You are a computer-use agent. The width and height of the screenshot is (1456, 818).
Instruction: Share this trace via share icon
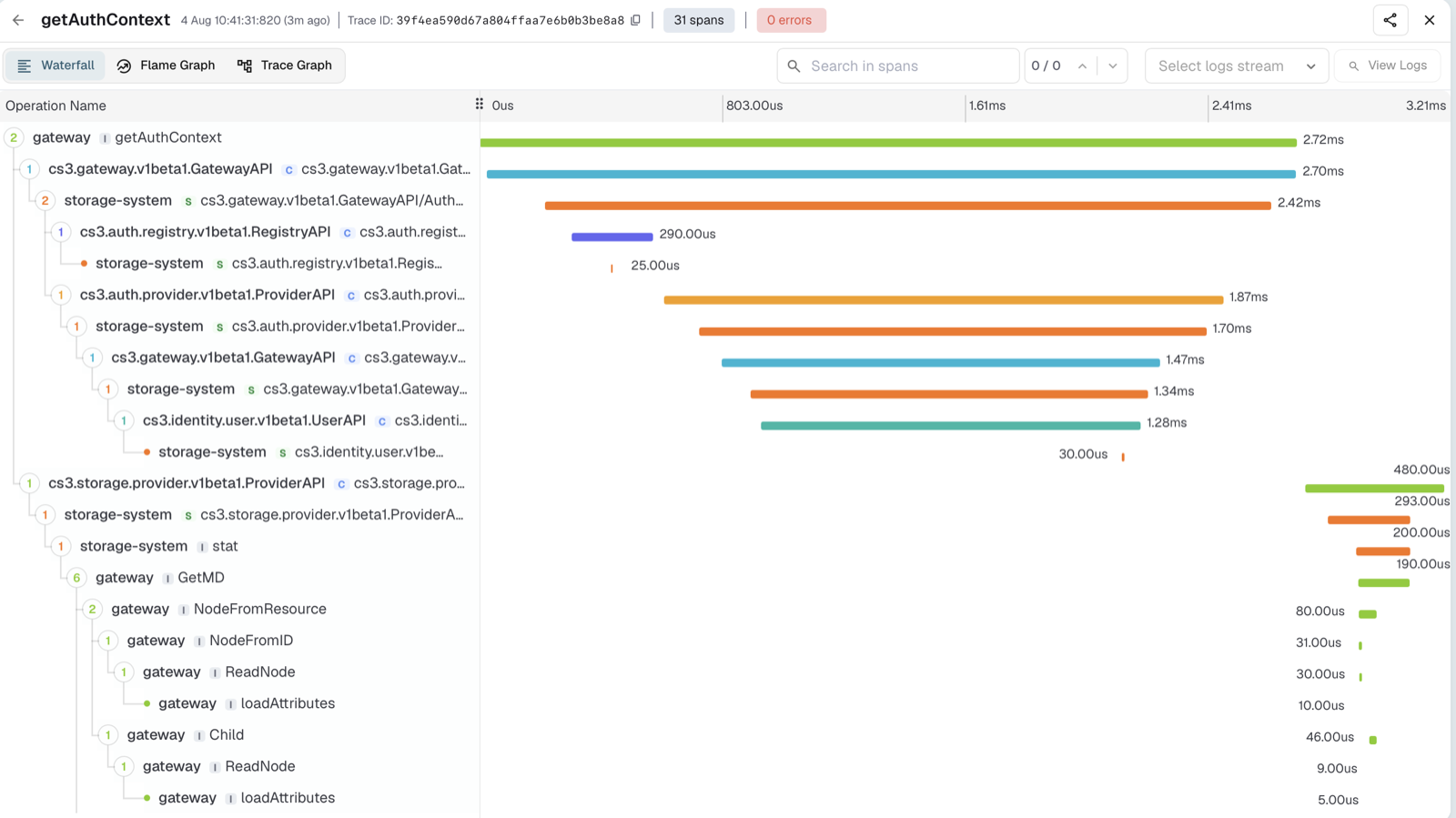pos(1390,20)
